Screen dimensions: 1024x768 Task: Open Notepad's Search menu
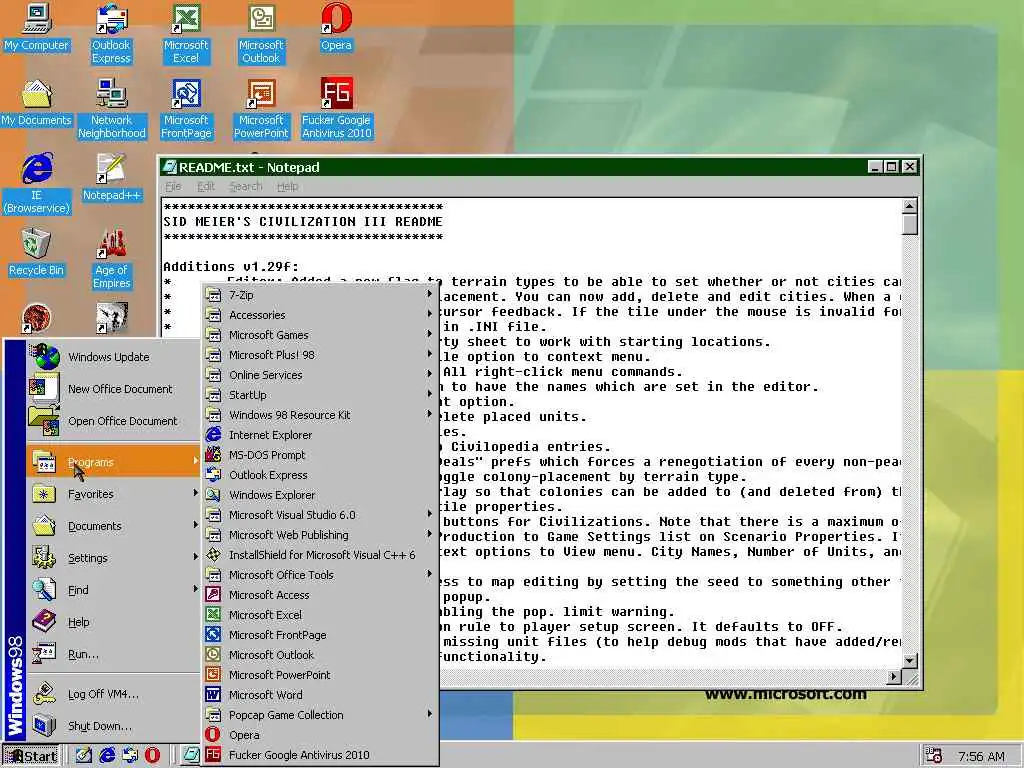pos(246,187)
